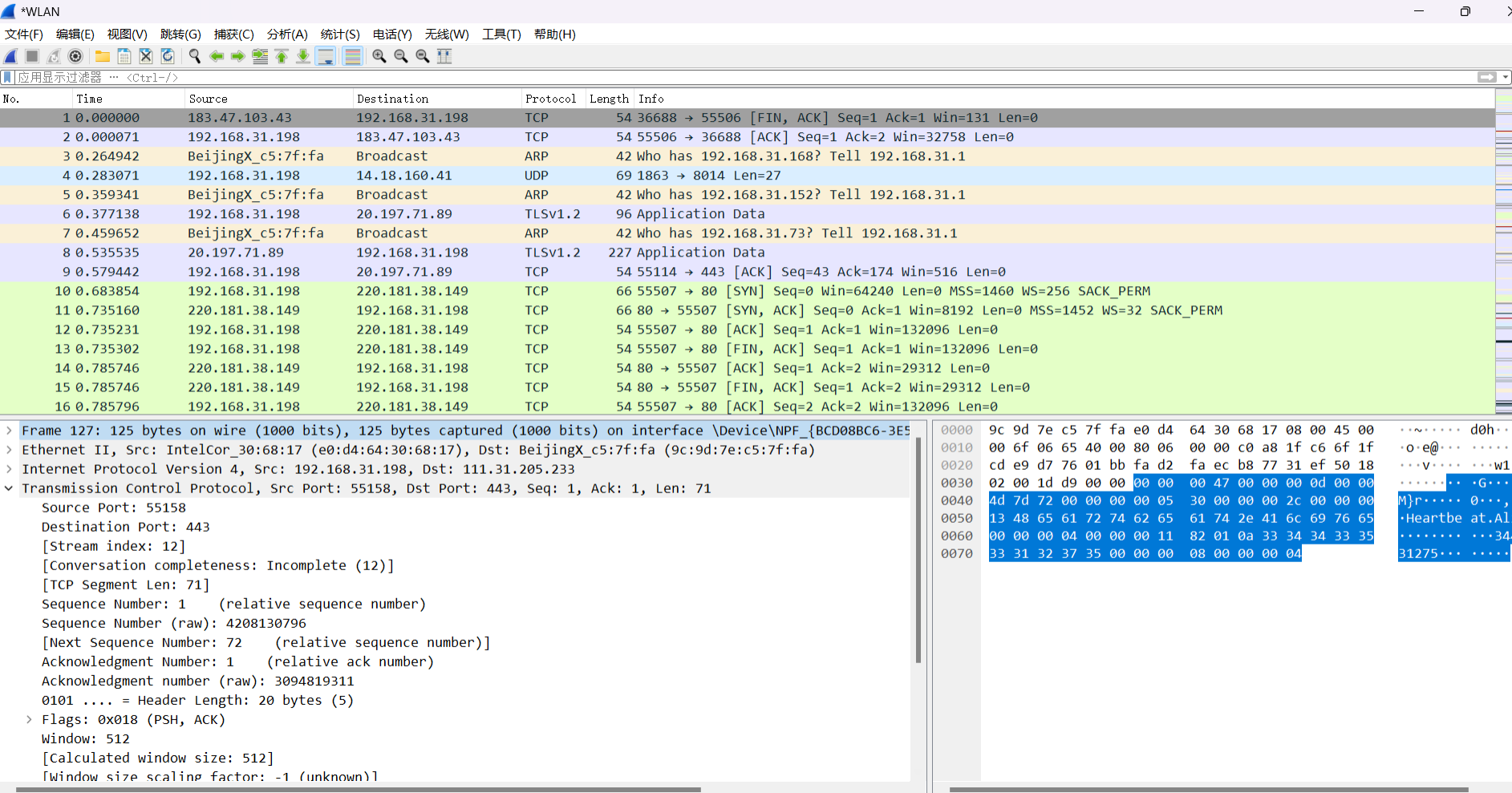This screenshot has height=793, width=1512.
Task: Open the 统计(S) menu
Action: pos(340,34)
